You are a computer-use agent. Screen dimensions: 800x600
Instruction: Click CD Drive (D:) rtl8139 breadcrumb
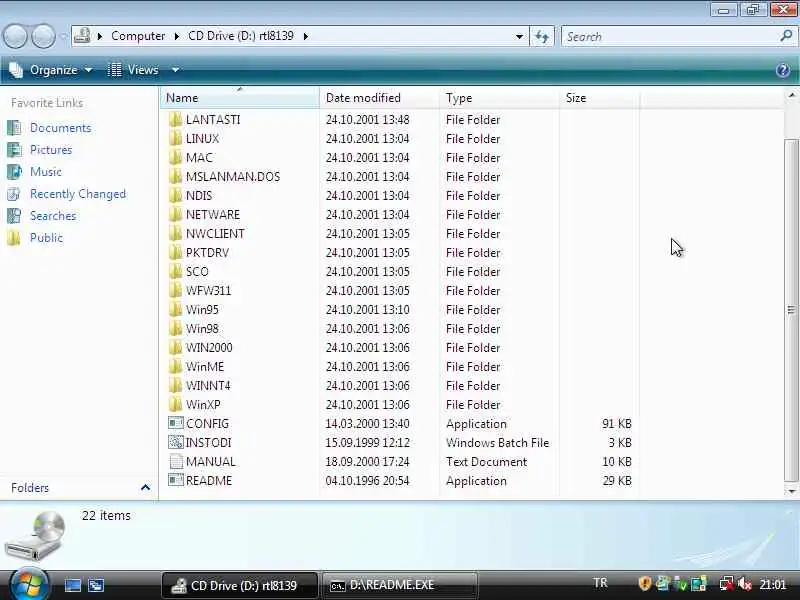pyautogui.click(x=241, y=36)
